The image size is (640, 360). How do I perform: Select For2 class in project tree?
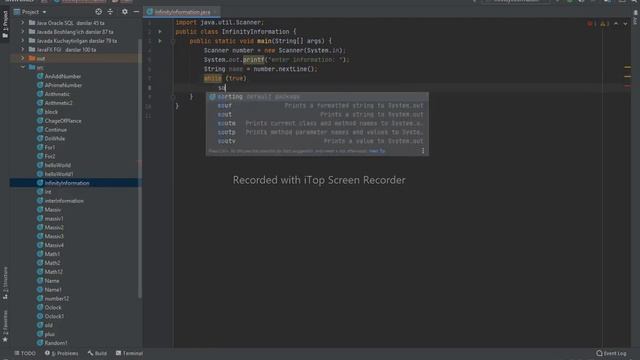click(50, 156)
